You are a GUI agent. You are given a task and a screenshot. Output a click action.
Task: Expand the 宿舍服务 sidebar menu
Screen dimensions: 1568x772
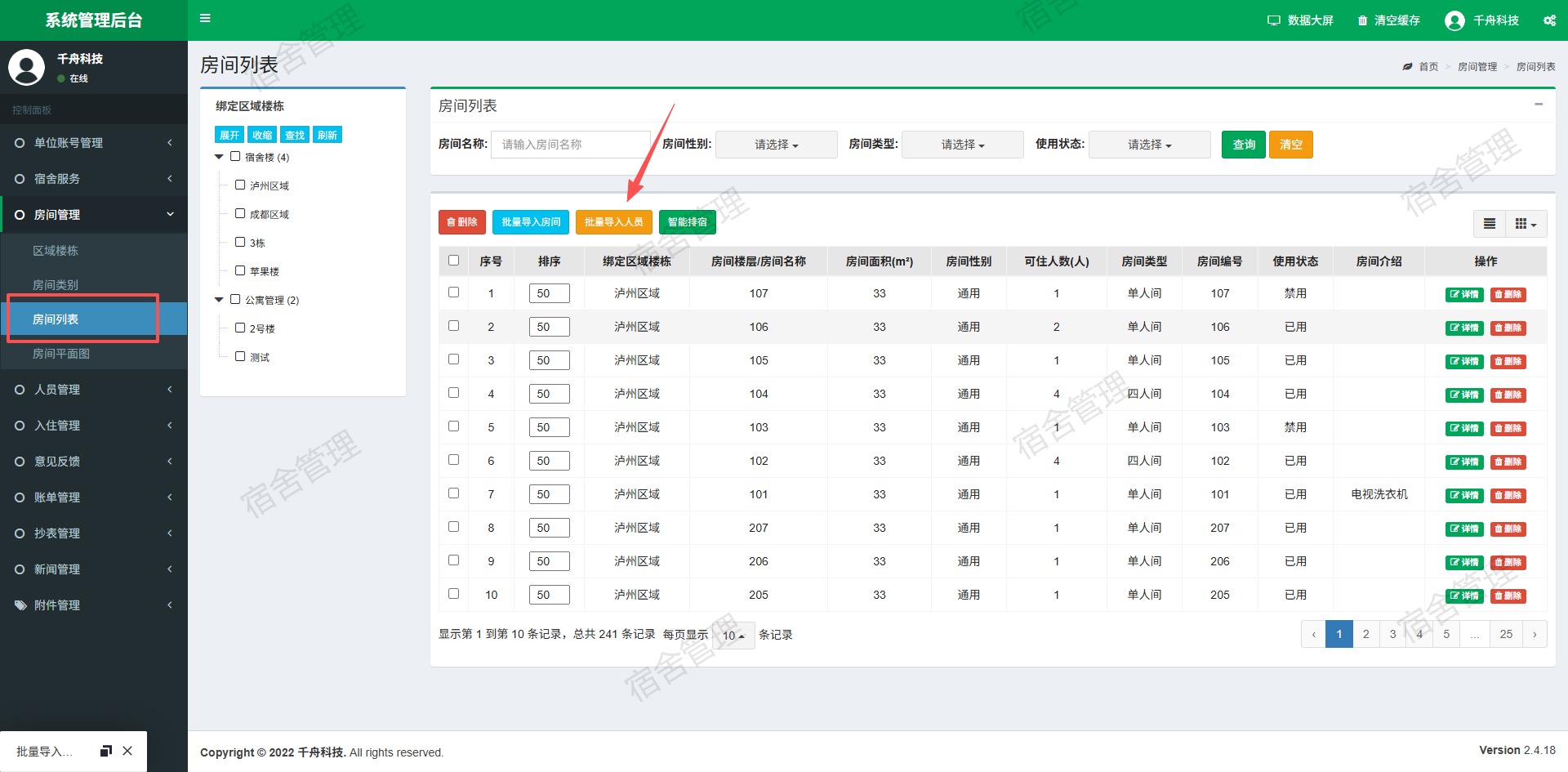coord(94,179)
